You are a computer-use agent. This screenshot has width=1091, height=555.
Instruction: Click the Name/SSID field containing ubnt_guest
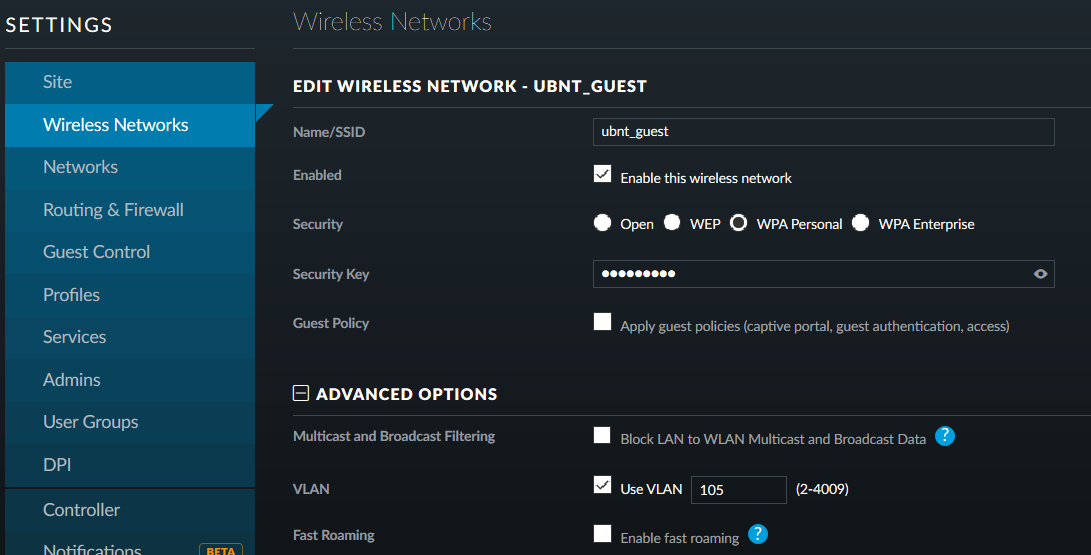pyautogui.click(x=823, y=132)
